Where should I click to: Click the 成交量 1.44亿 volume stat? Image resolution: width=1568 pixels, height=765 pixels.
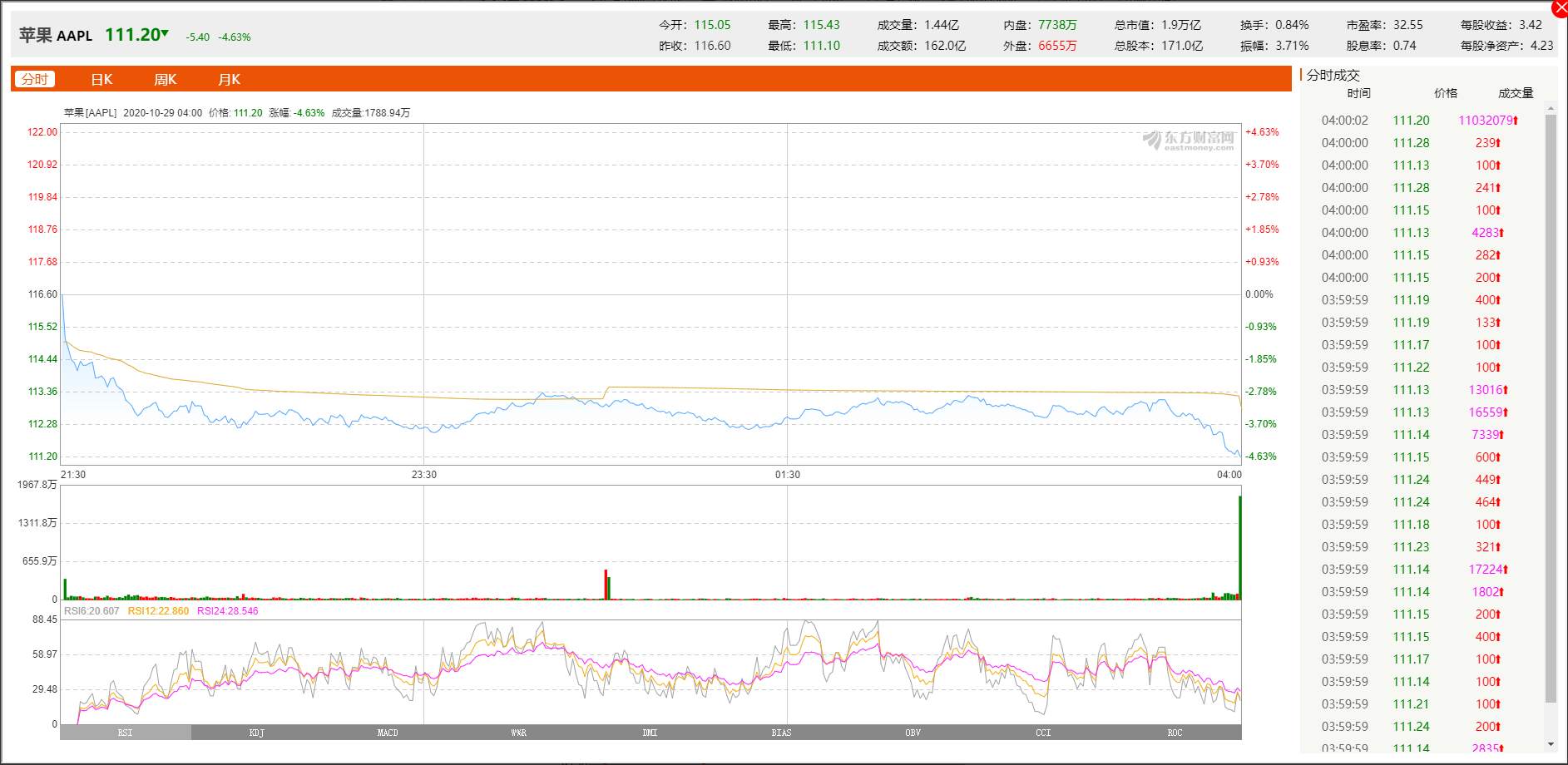[x=918, y=25]
